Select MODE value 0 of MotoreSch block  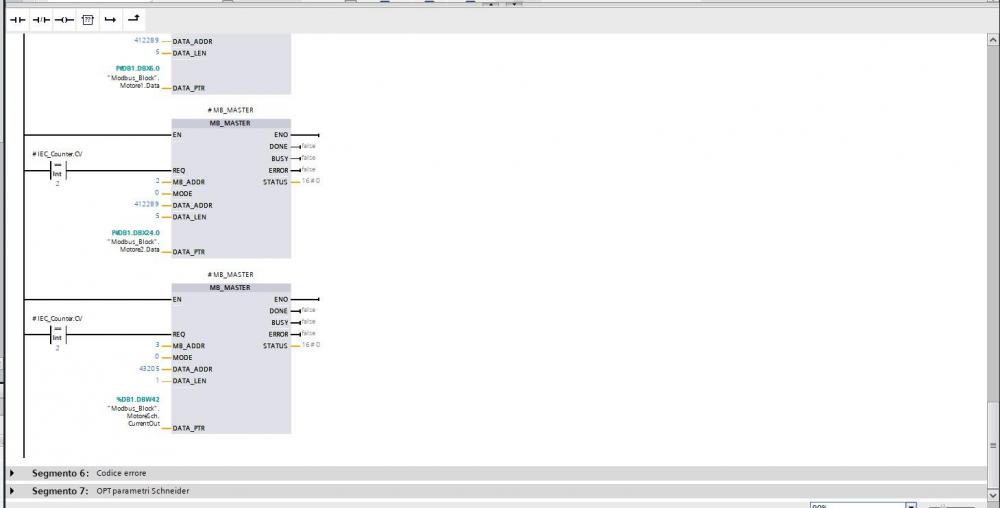tap(157, 356)
